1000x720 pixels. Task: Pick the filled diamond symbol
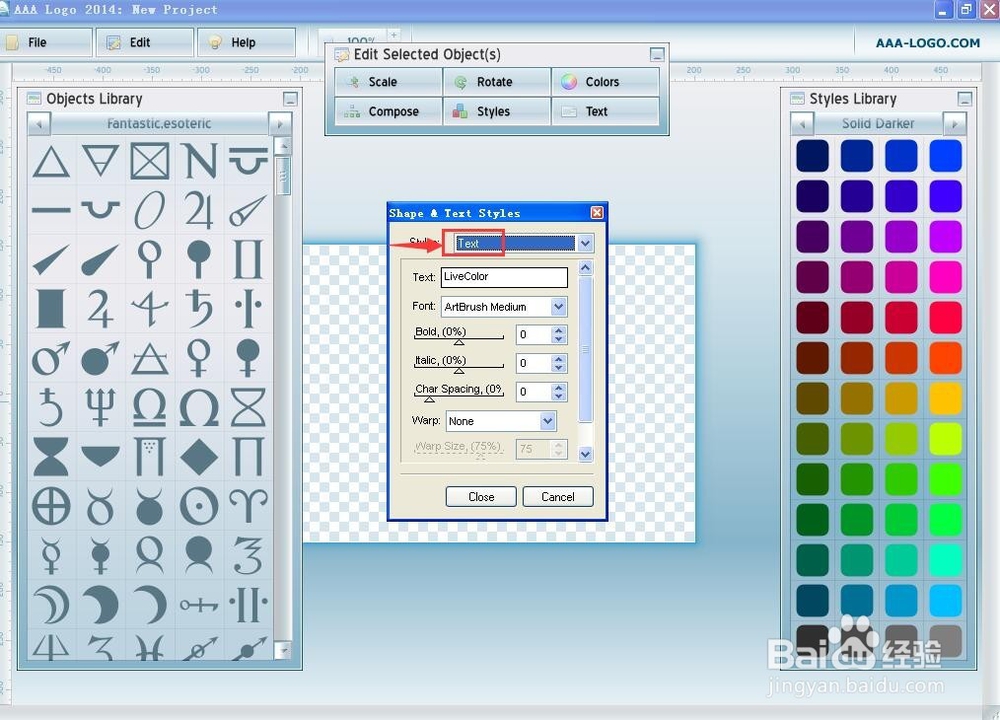[x=199, y=457]
